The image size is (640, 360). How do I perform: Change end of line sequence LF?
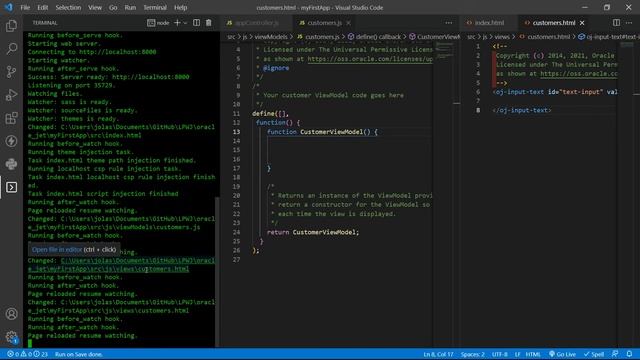[517, 354]
